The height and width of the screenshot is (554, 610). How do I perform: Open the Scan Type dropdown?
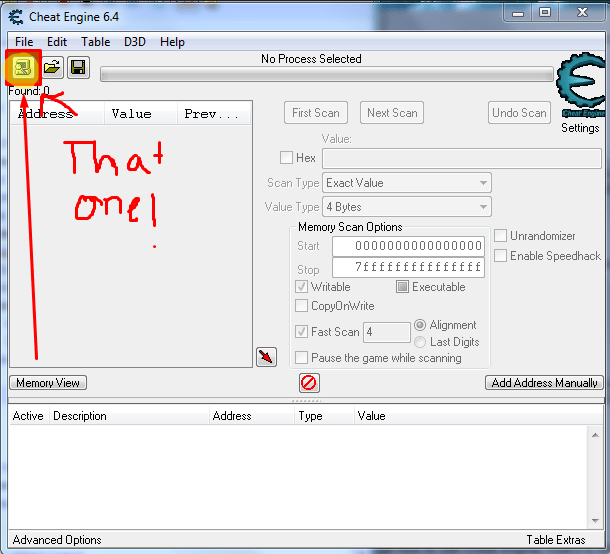pyautogui.click(x=407, y=183)
